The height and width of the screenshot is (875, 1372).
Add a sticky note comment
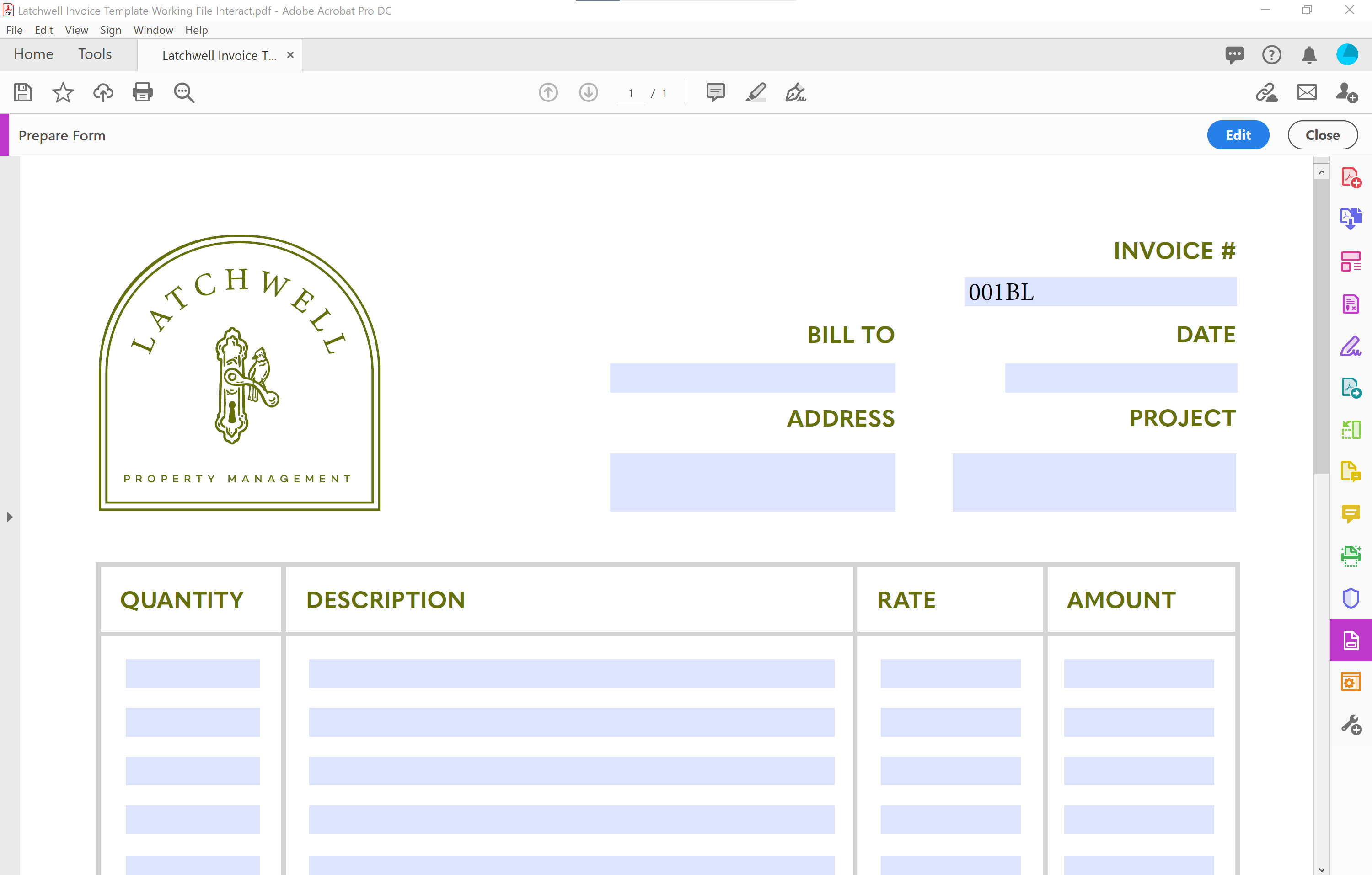coord(715,92)
